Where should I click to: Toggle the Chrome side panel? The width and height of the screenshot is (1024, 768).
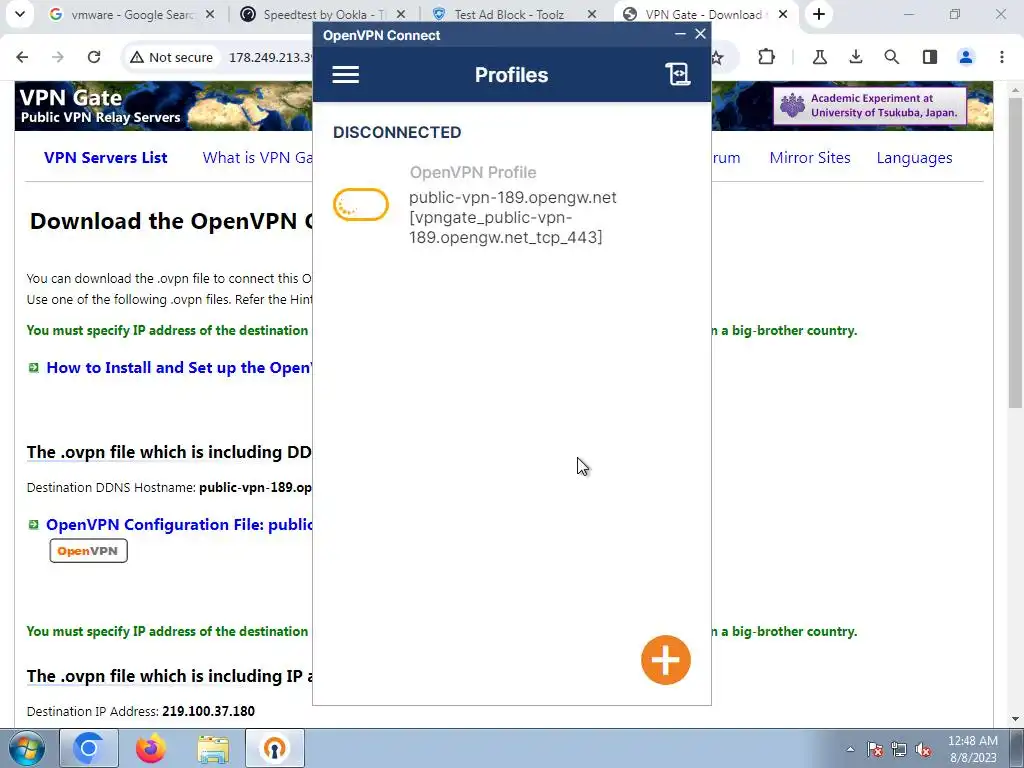930,57
